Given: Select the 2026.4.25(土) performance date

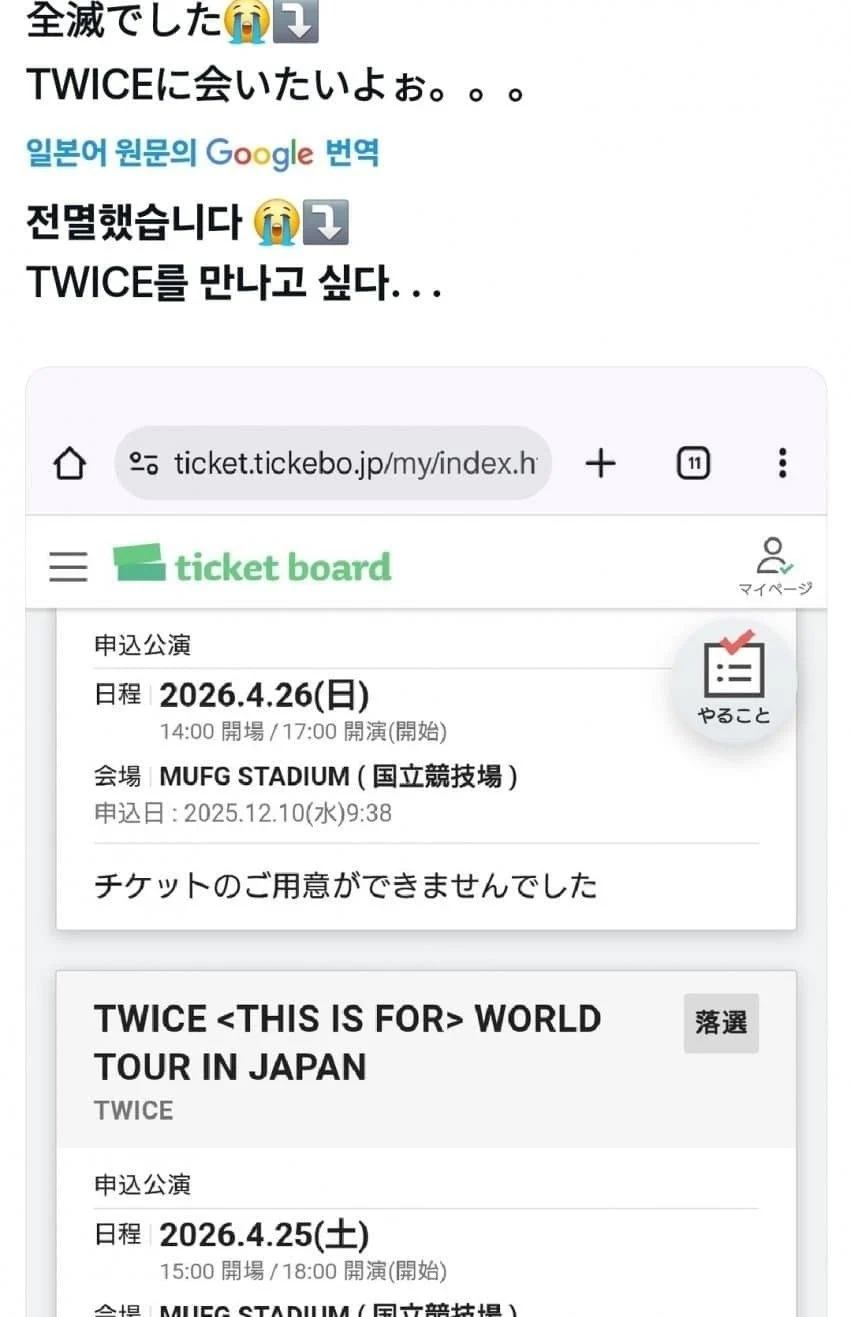Looking at the screenshot, I should 264,1234.
